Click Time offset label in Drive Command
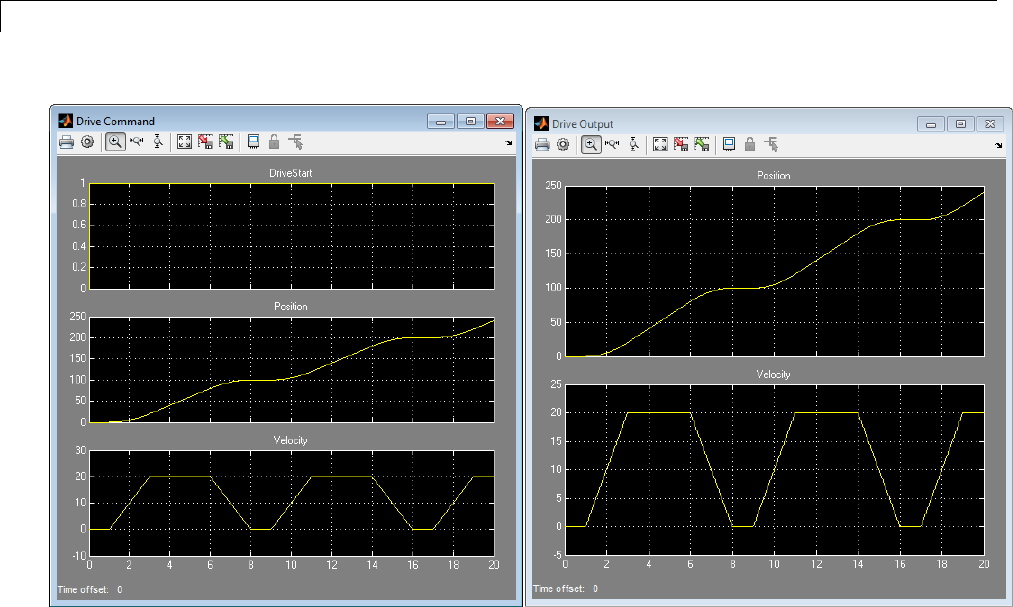This screenshot has width=1013, height=607. [83, 590]
